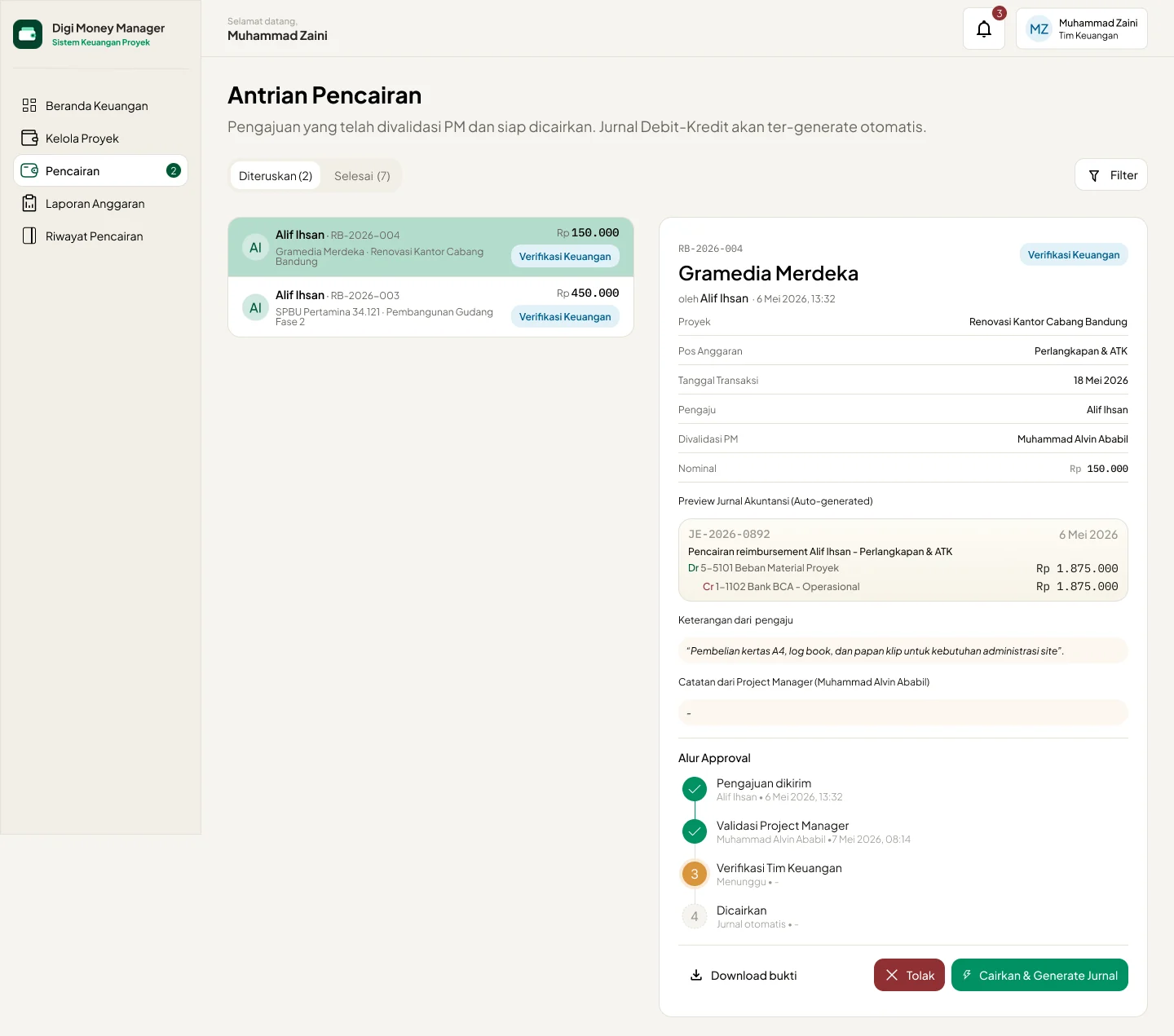Viewport: 1174px width, 1036px height.
Task: Click AI avatar on RB-2026-003 row
Action: coord(255,307)
